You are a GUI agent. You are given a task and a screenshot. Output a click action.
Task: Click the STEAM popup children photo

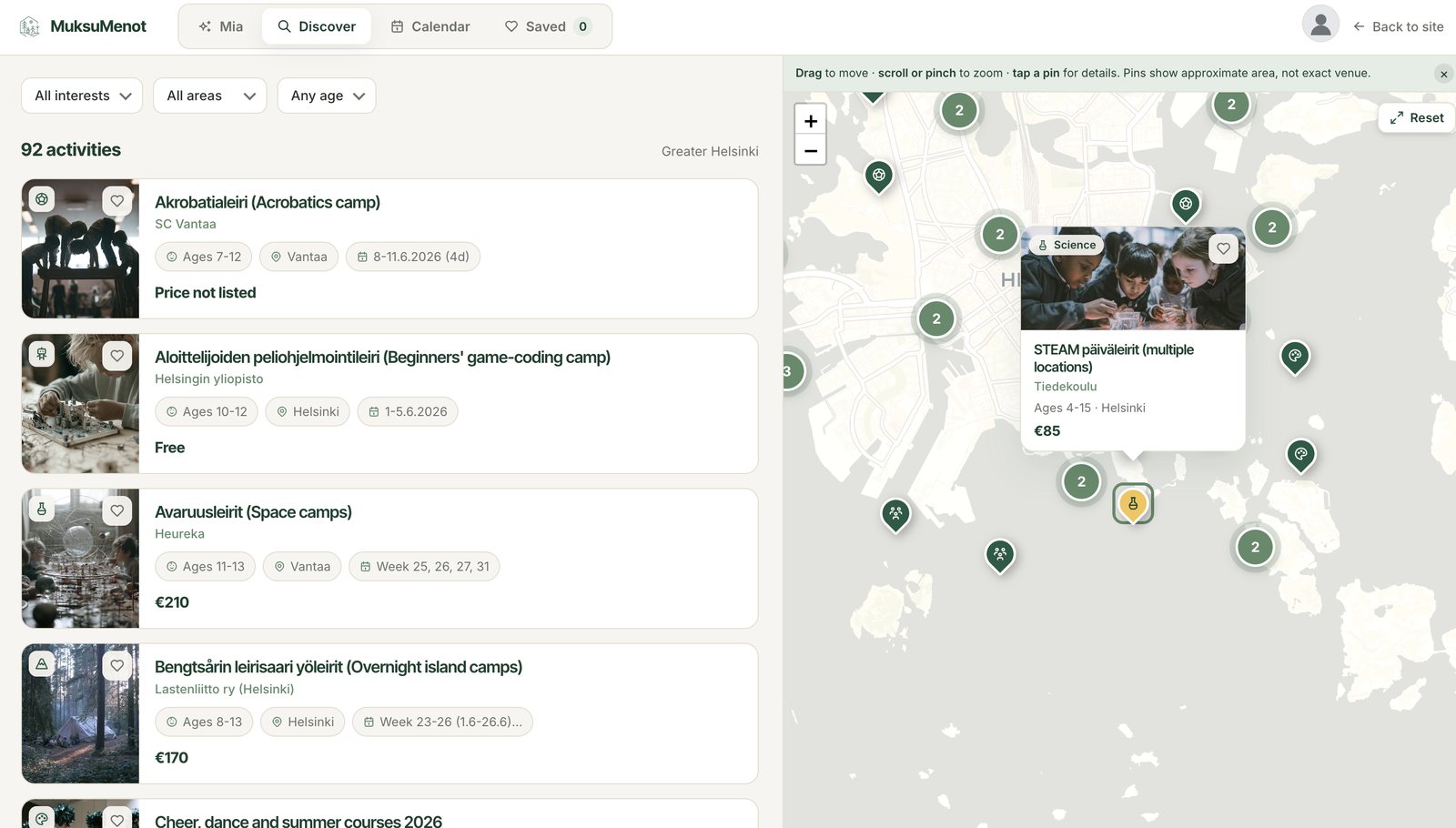point(1133,278)
